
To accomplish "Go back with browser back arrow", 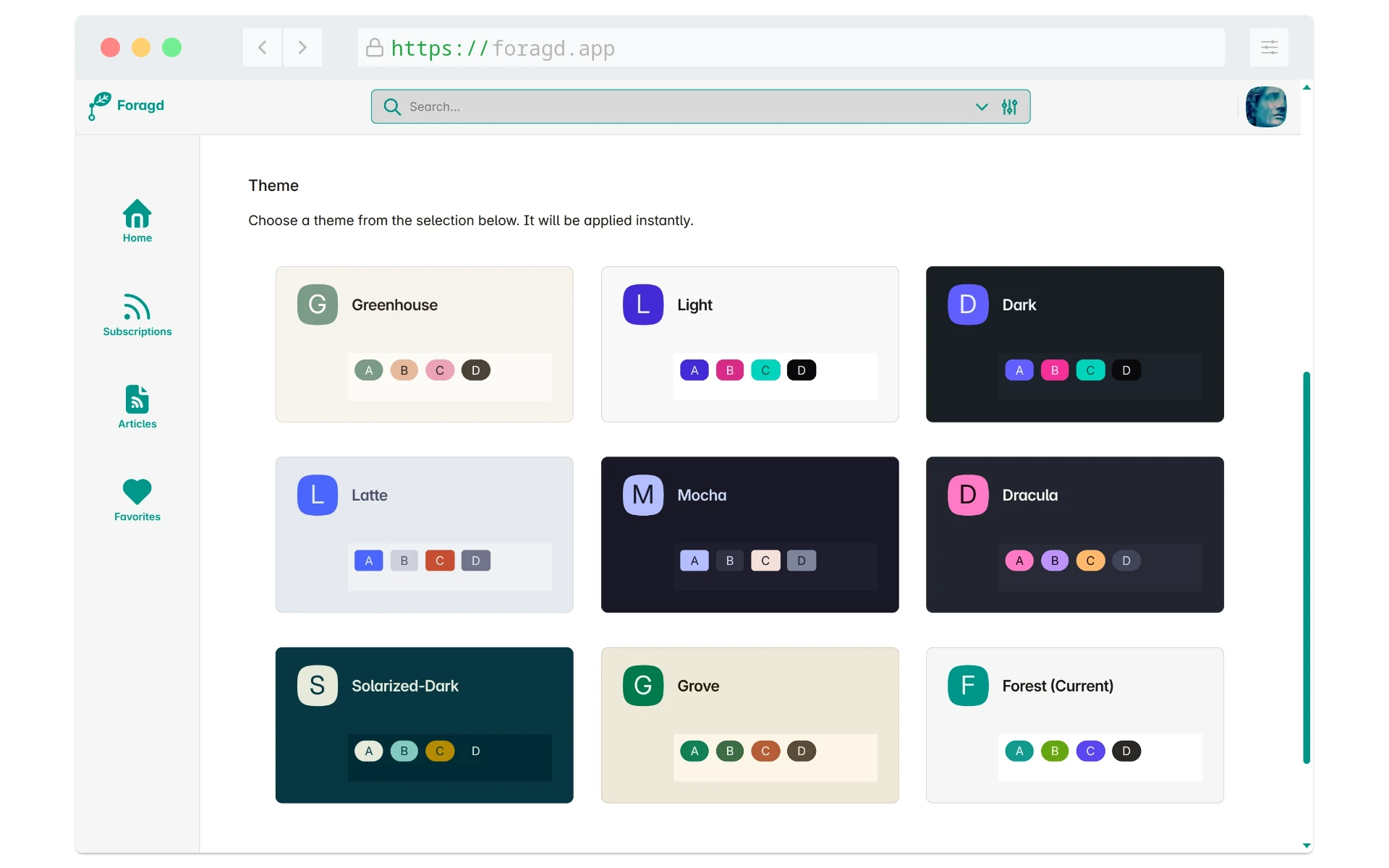I will [x=263, y=48].
